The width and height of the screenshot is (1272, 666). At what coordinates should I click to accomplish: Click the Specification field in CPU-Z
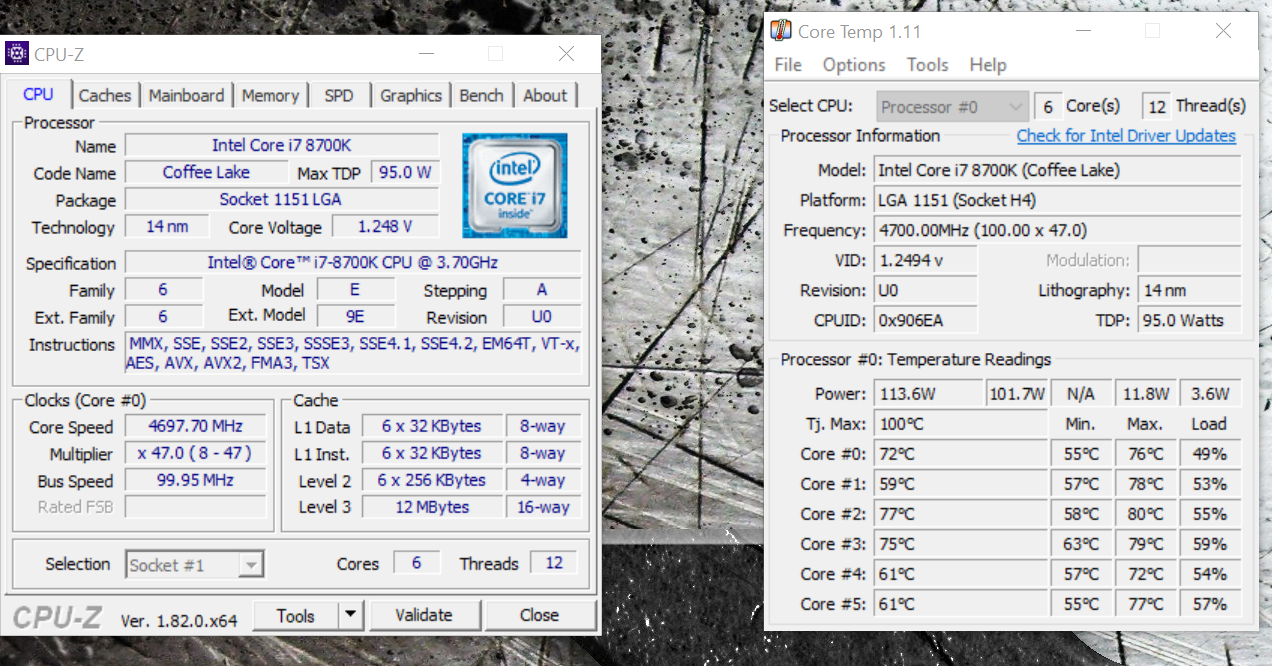coord(353,263)
